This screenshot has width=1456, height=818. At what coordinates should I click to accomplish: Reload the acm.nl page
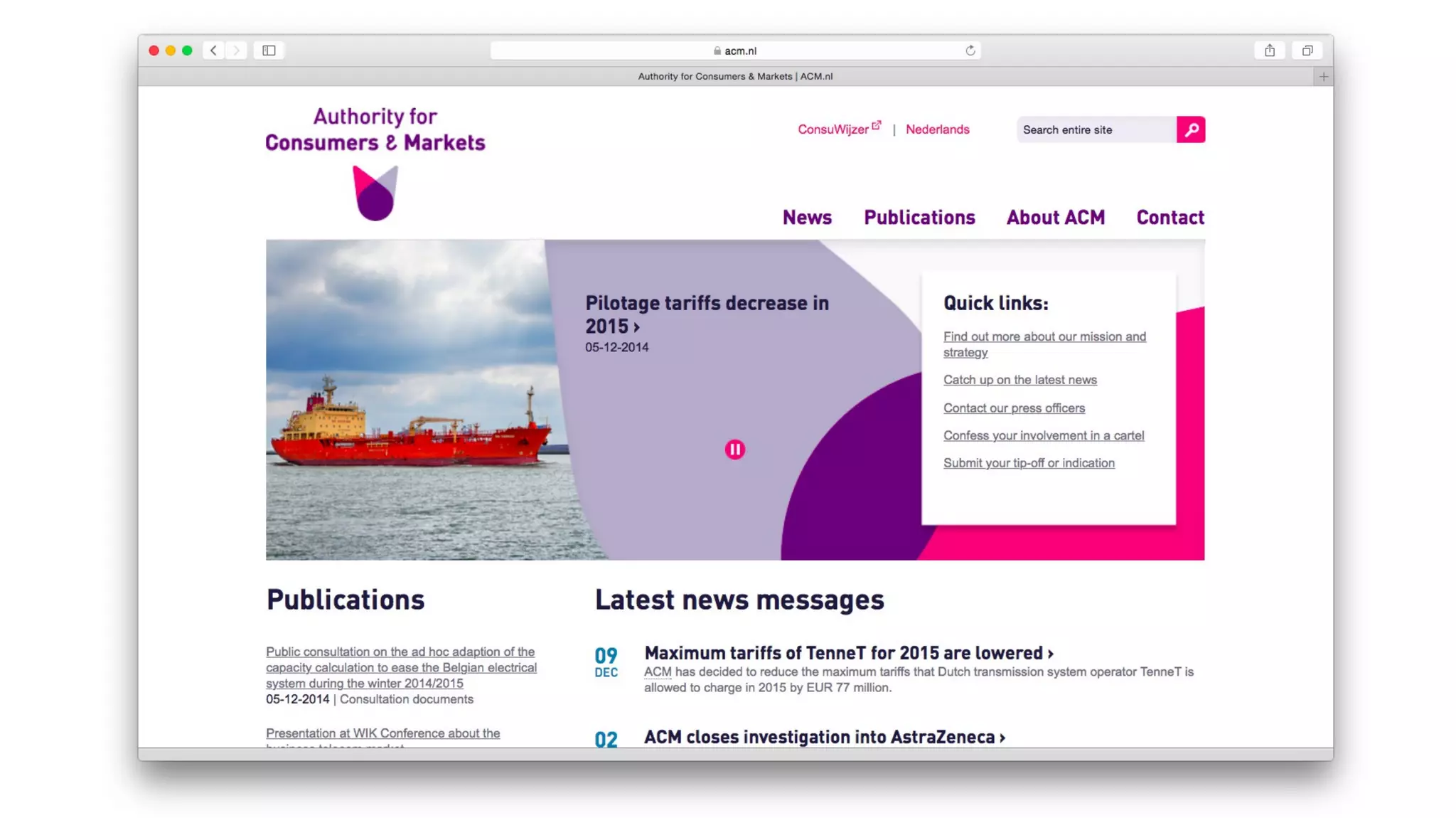coord(970,51)
